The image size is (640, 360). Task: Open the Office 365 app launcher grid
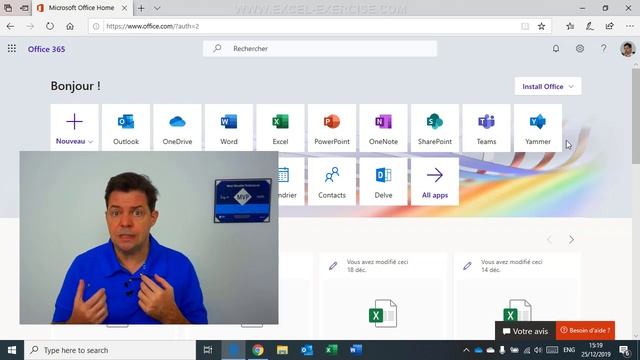12,49
